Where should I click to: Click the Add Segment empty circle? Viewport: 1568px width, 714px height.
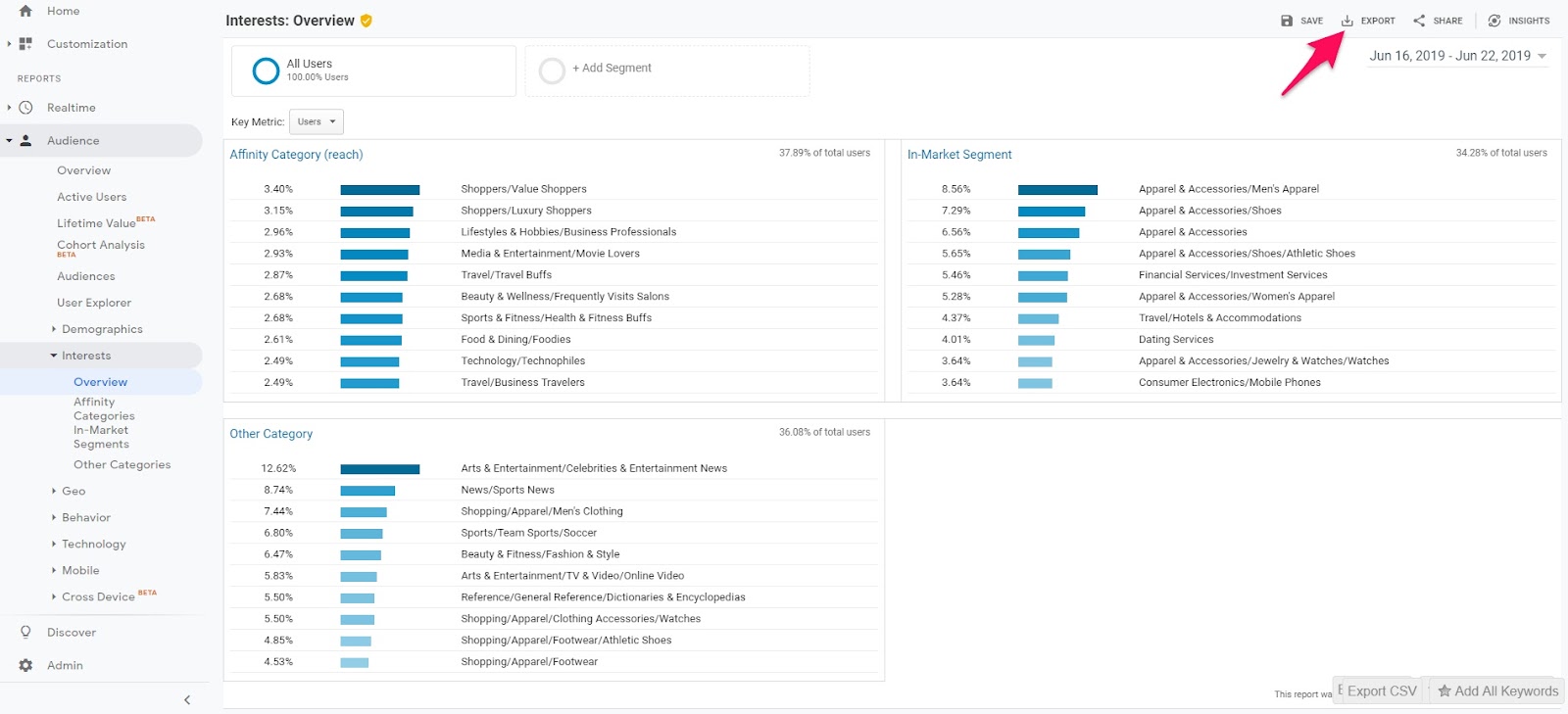pyautogui.click(x=553, y=71)
